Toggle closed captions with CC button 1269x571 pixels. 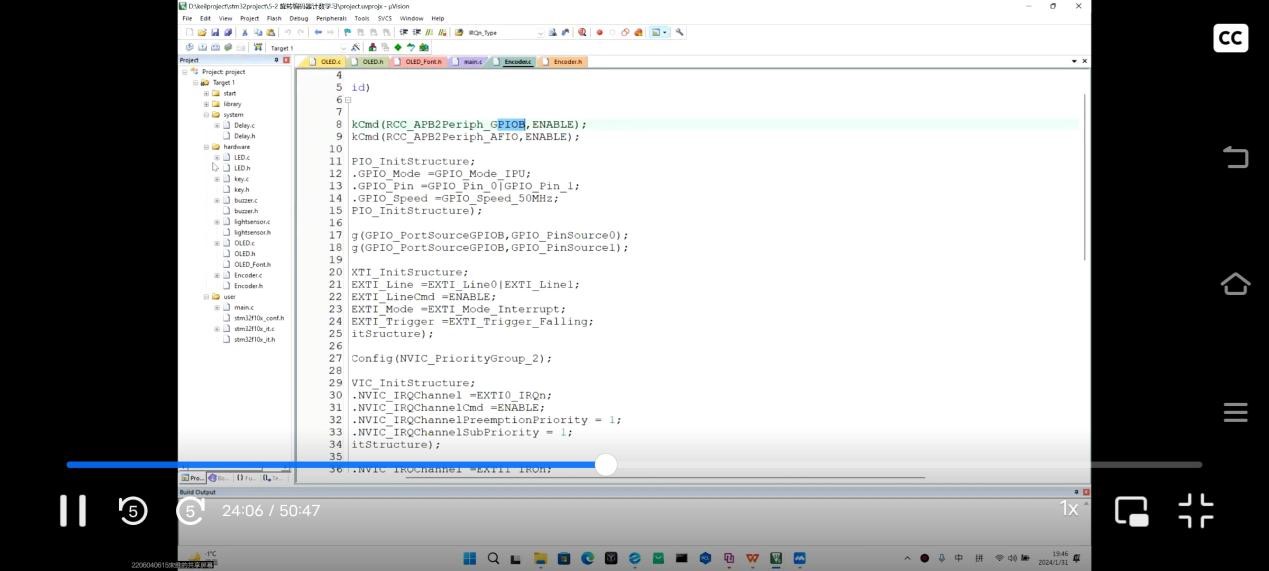point(1230,38)
